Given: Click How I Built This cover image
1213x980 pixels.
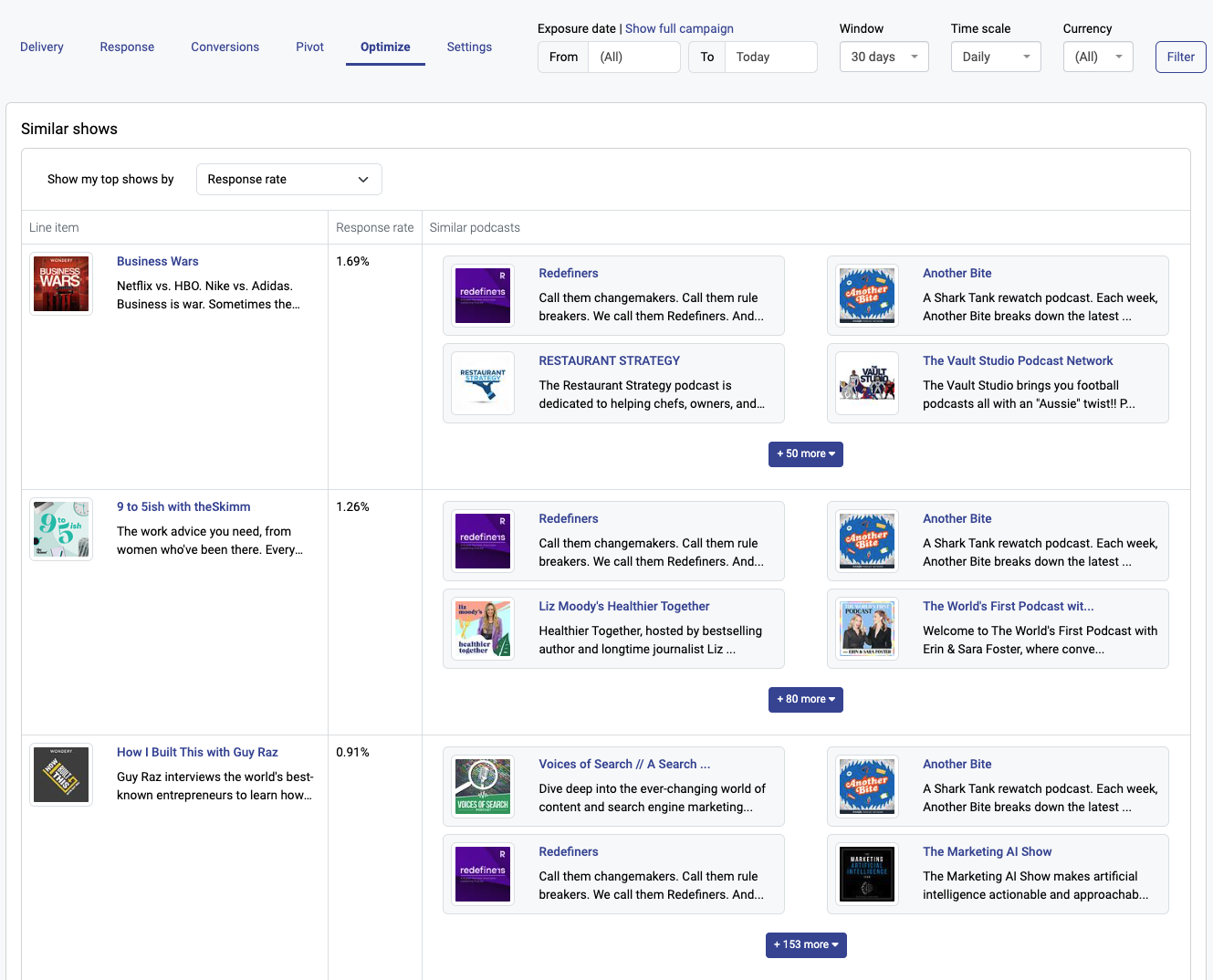Looking at the screenshot, I should tap(61, 775).
